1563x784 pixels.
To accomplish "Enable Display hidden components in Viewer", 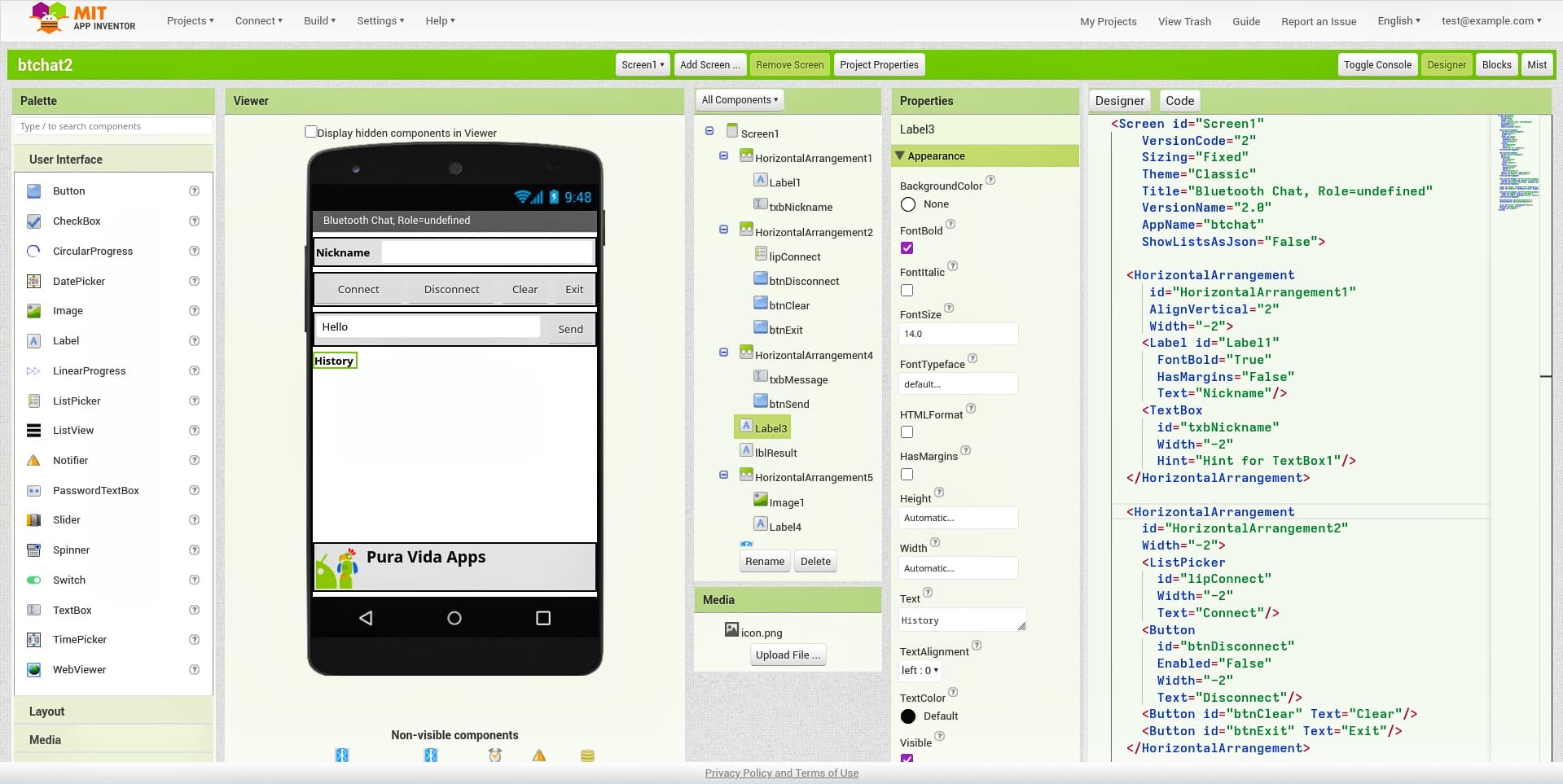I will [310, 132].
